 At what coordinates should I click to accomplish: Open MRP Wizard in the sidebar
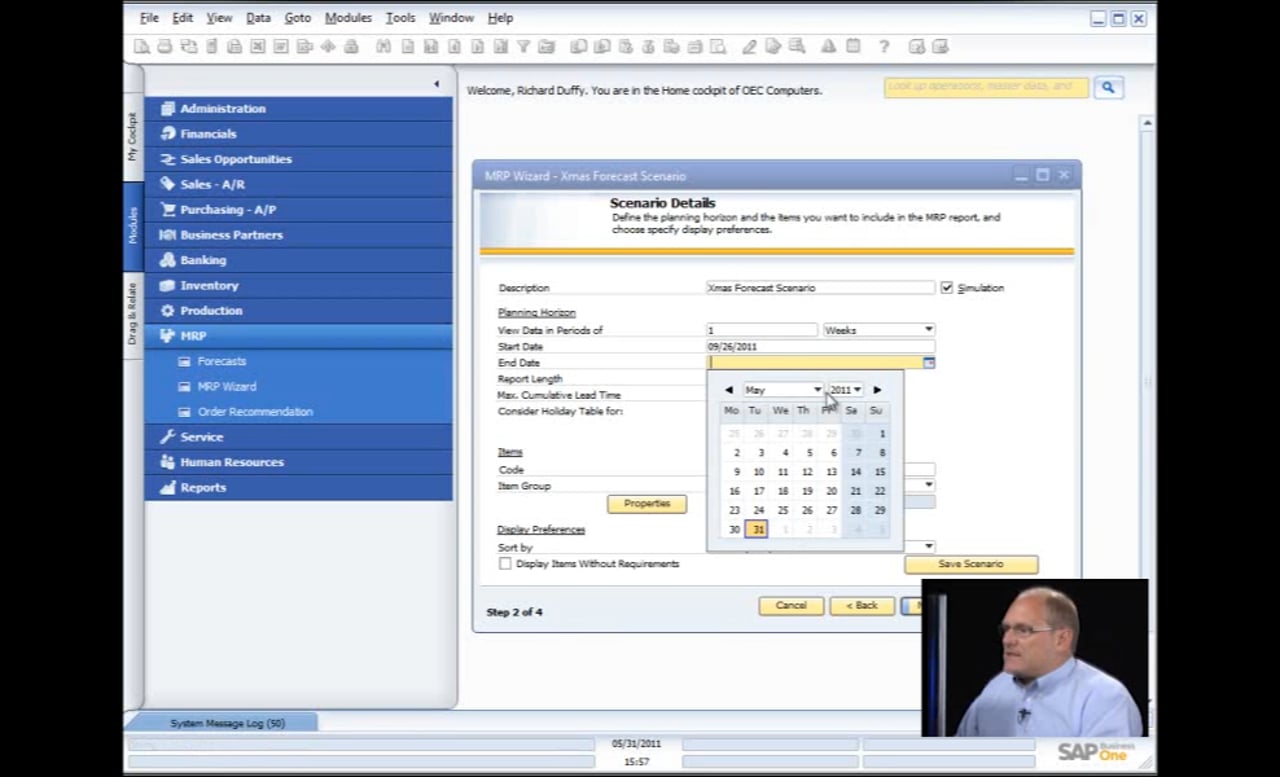pos(226,386)
